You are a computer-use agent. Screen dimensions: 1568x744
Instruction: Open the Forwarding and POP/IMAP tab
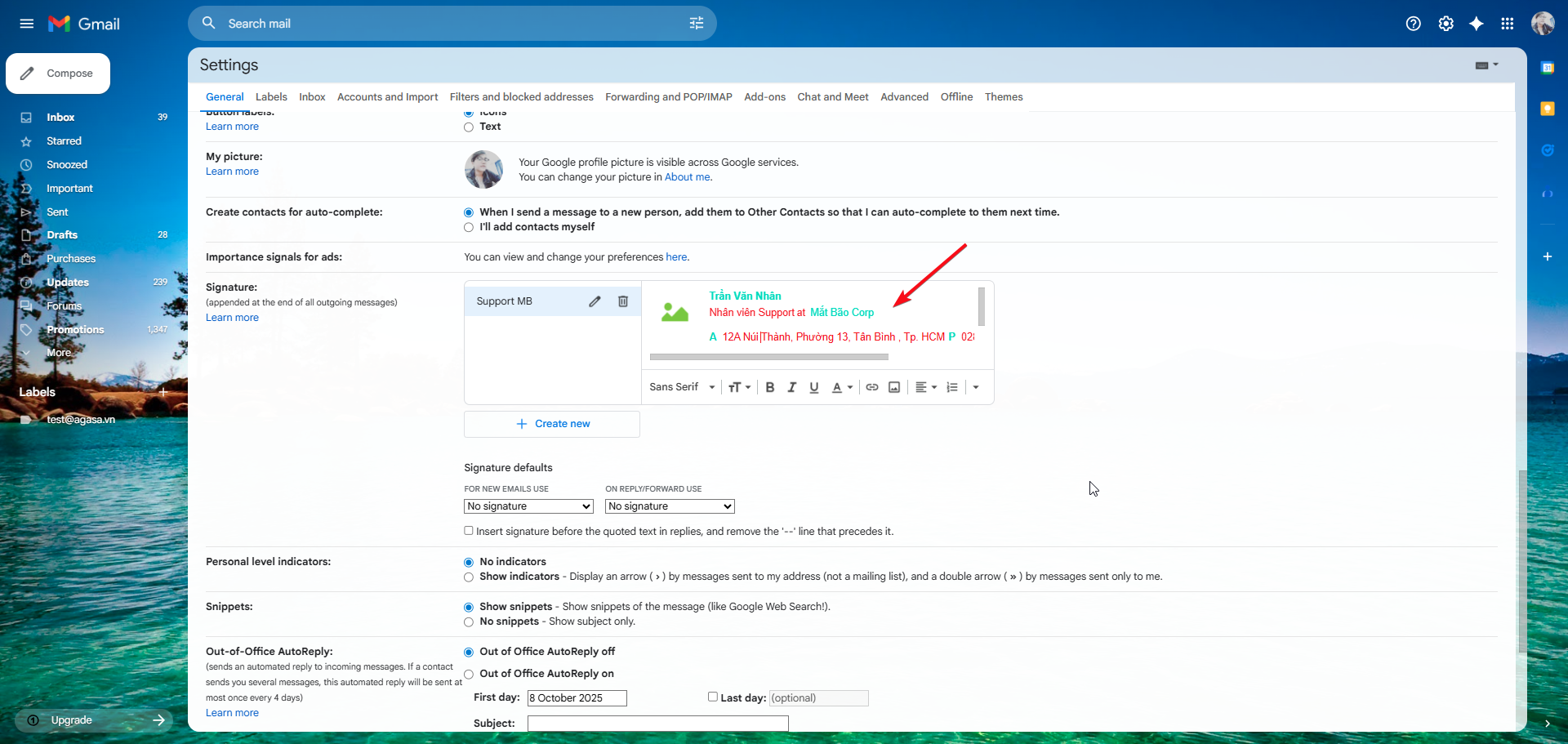point(668,97)
